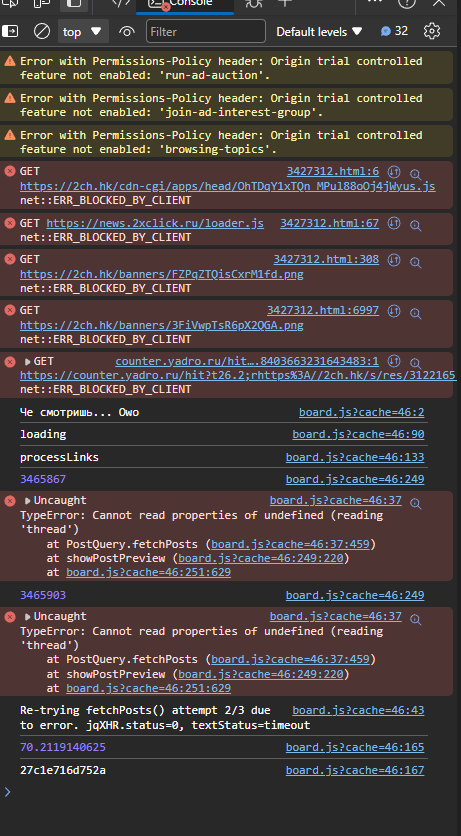Clear the console with the circle-slash icon

point(42,31)
